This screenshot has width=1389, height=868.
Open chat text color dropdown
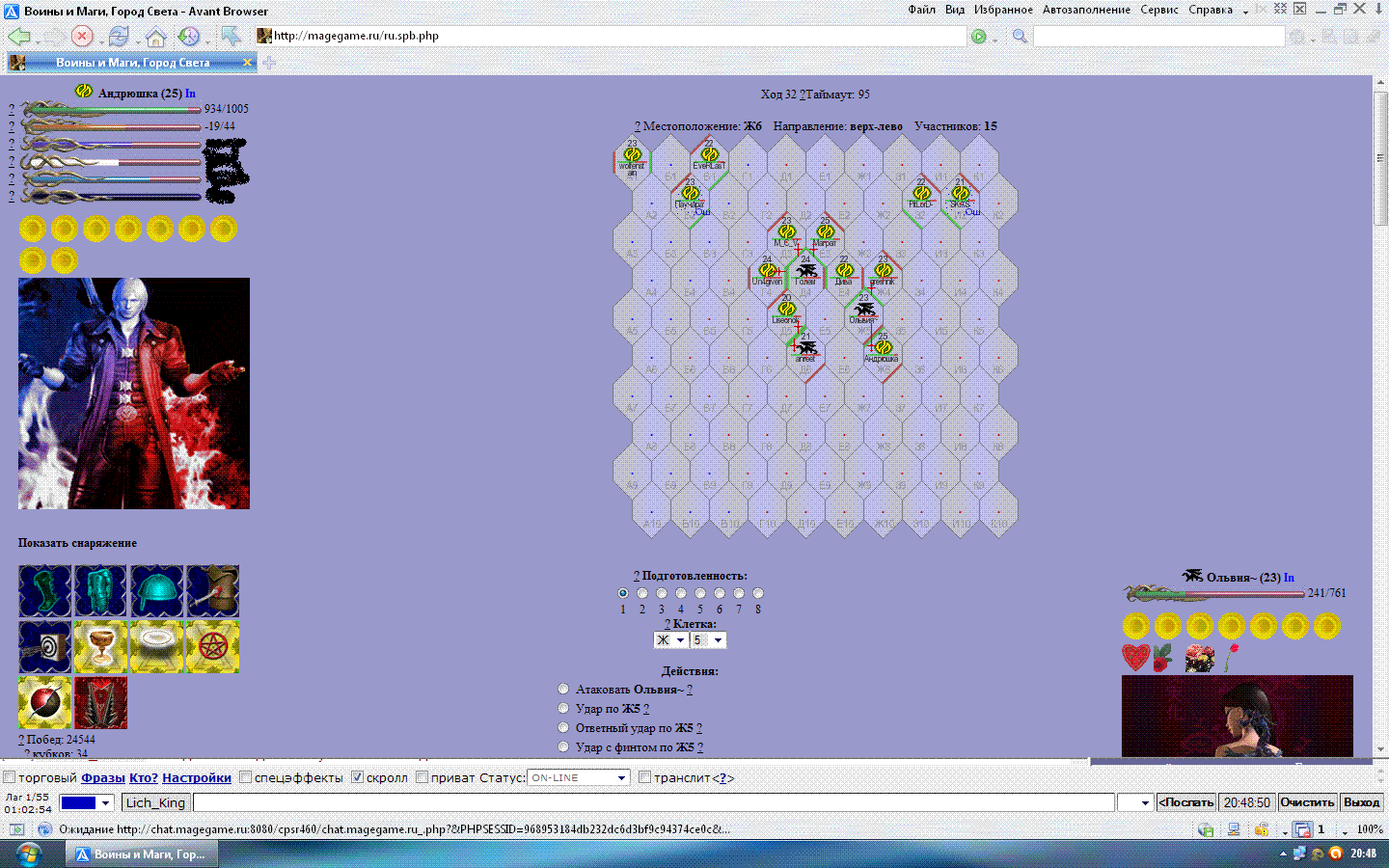(87, 802)
